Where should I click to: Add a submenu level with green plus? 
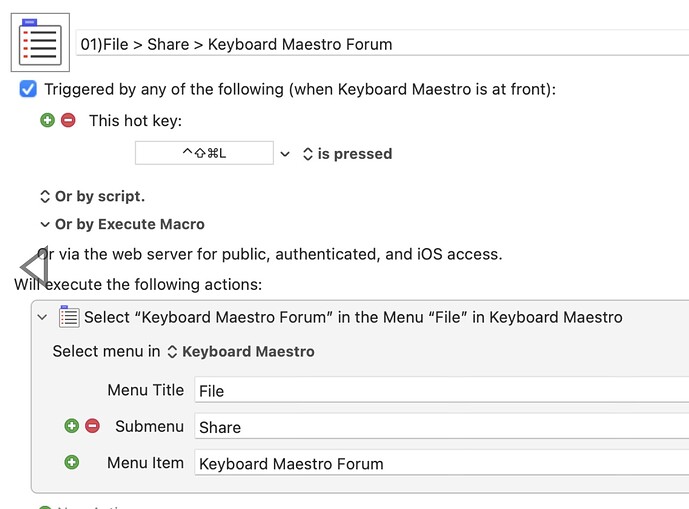coord(72,426)
